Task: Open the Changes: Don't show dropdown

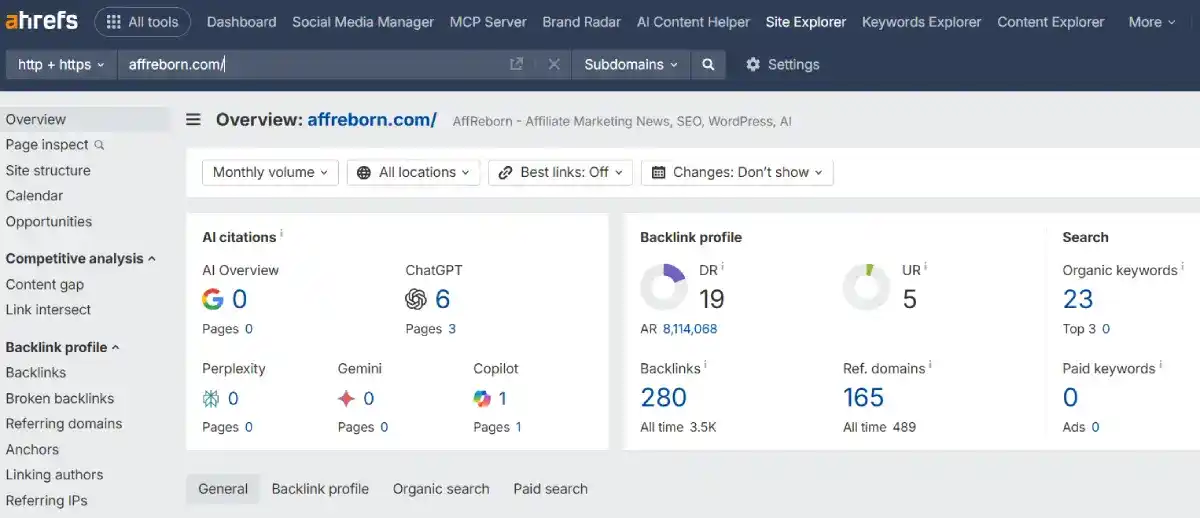Action: (737, 172)
